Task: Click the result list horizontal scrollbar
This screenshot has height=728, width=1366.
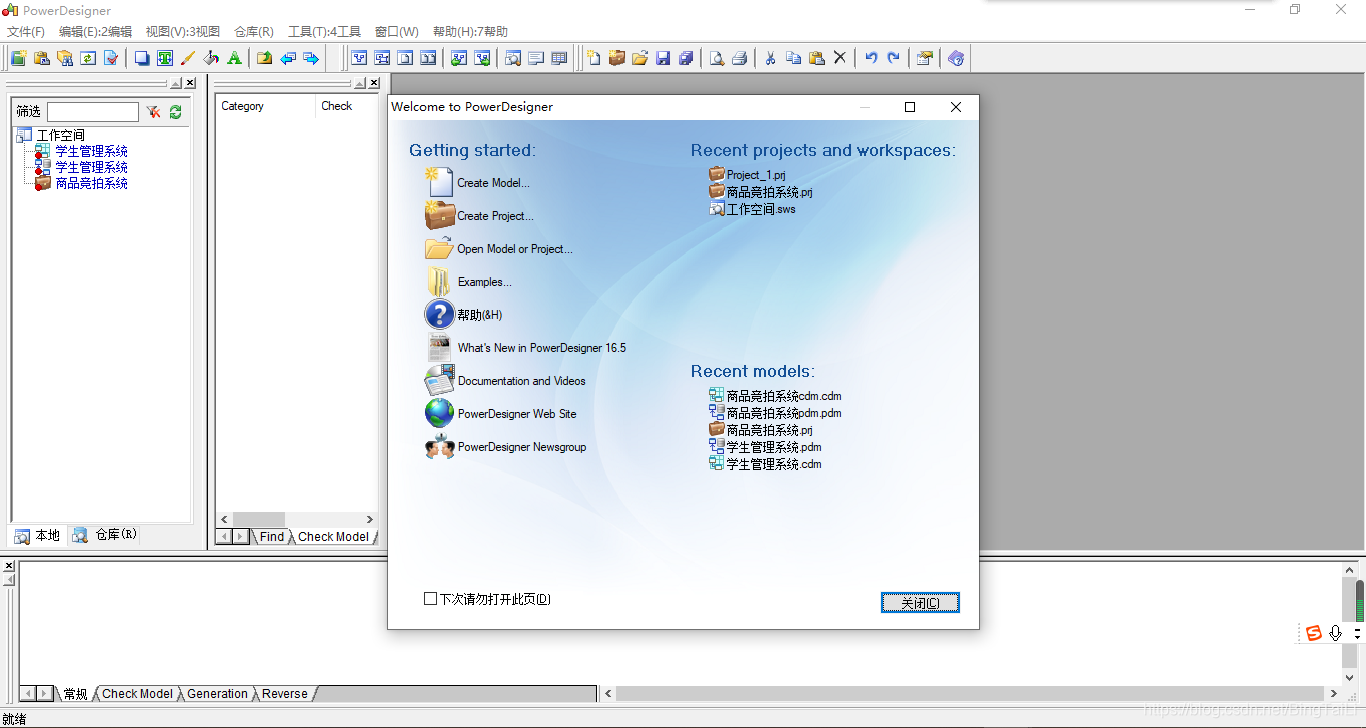Action: [x=296, y=519]
